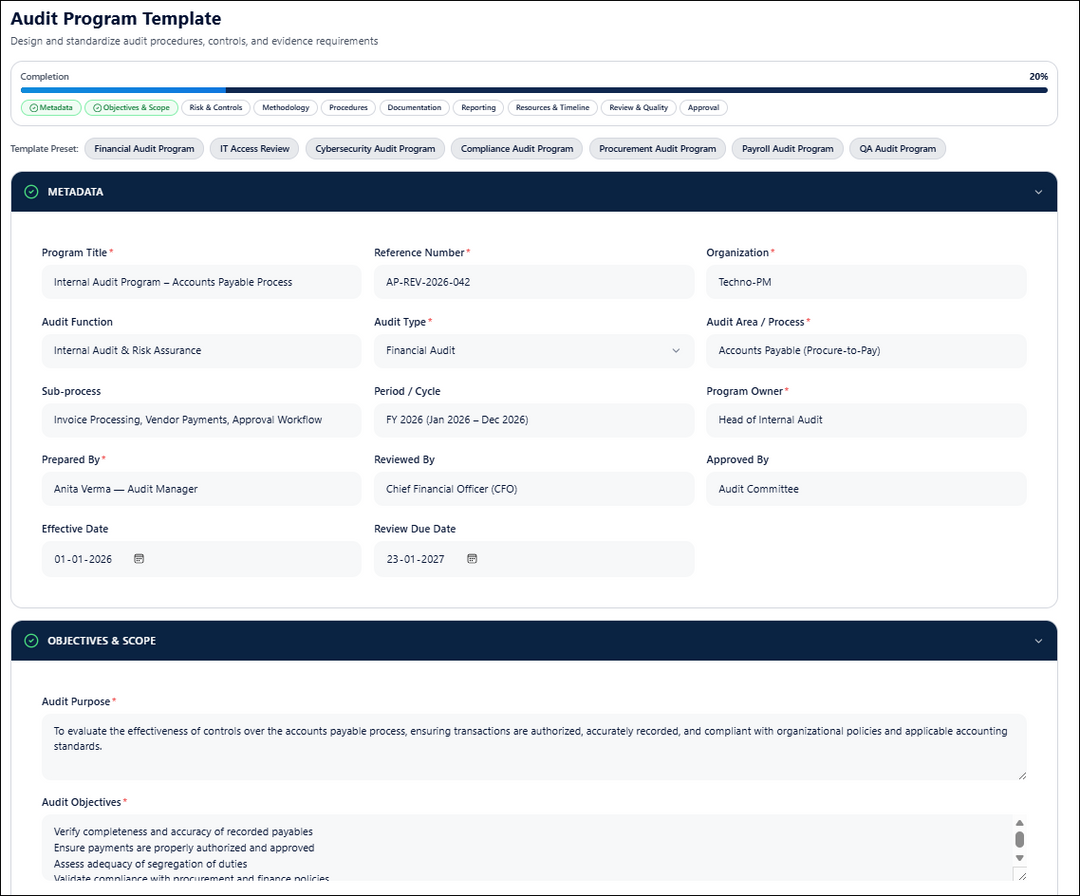Click the Effective Date value 01-01-2026
The width and height of the screenshot is (1080, 896).
point(83,559)
